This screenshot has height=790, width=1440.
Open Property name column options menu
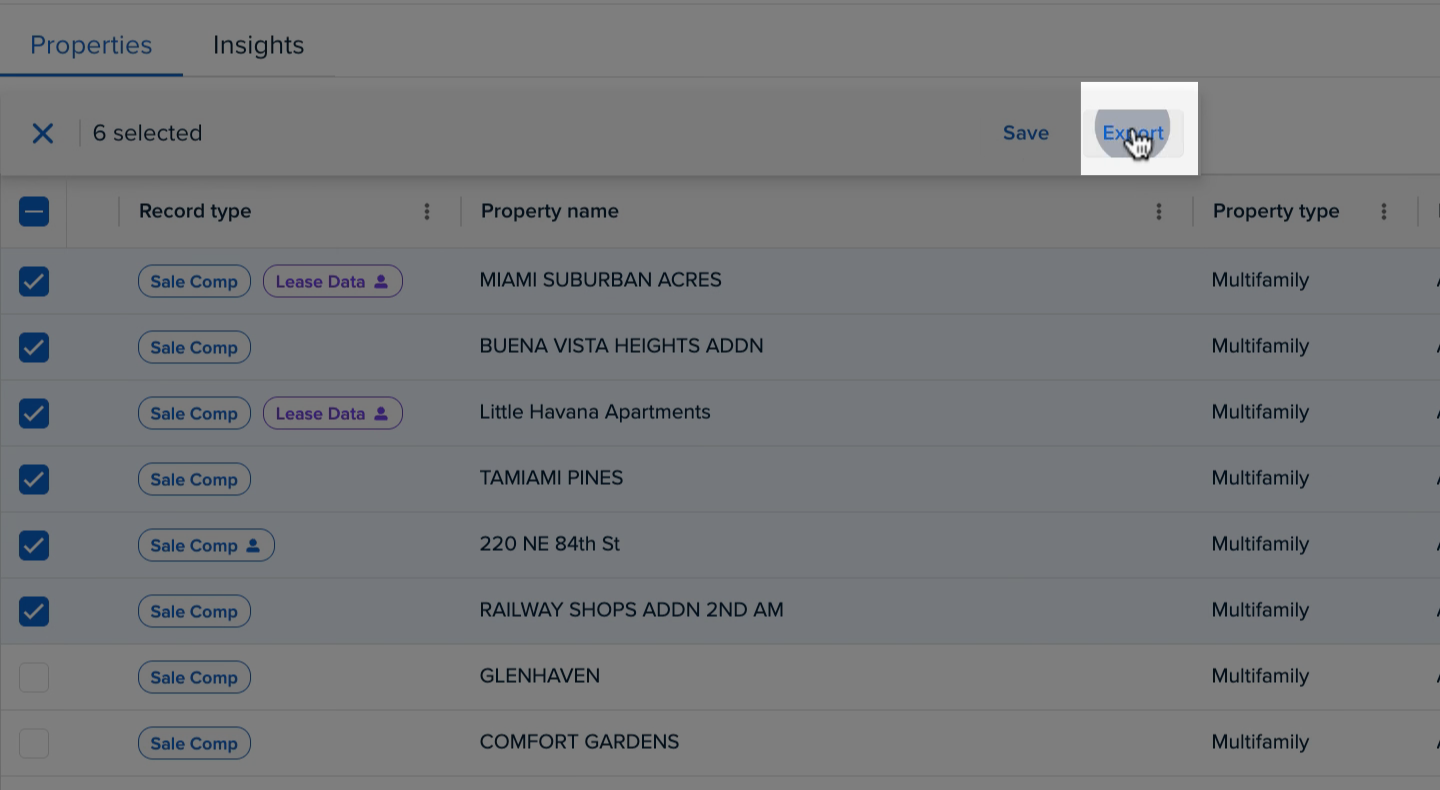1159,211
